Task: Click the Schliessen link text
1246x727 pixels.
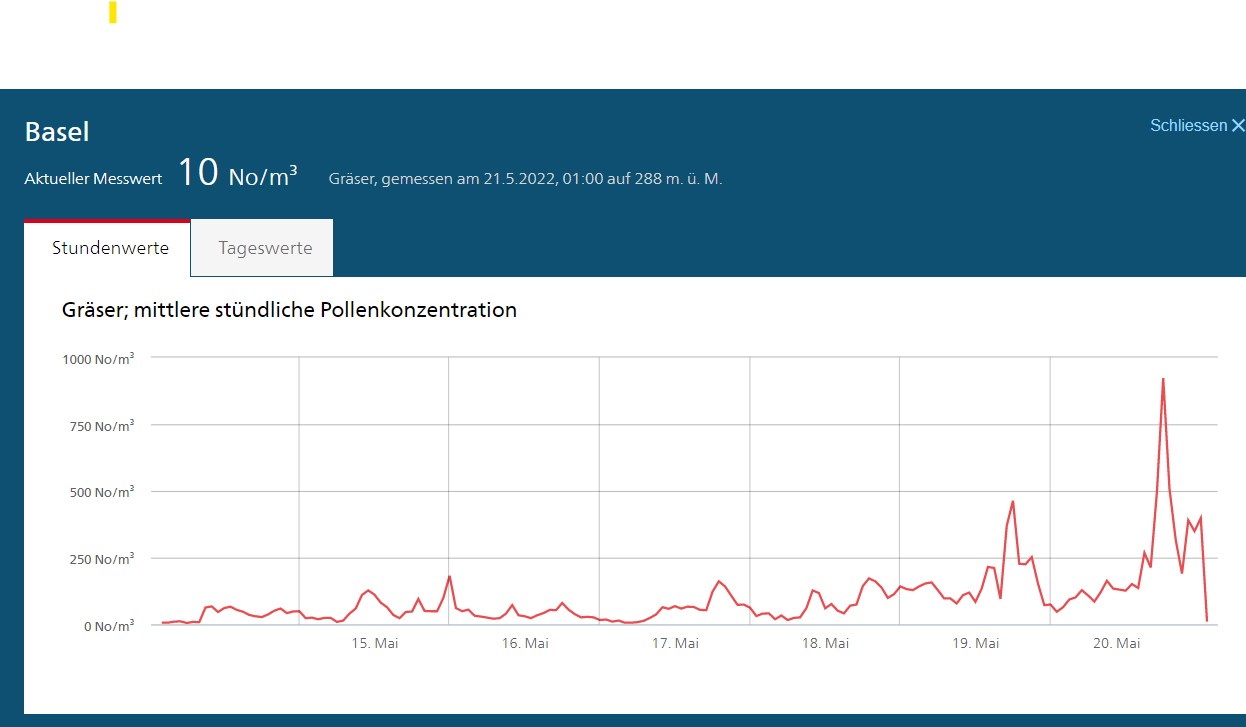Action: 1188,126
